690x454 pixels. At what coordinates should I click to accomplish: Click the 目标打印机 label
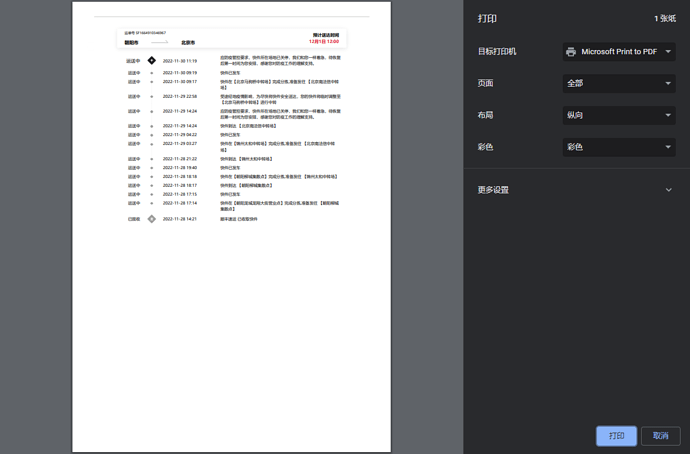(497, 52)
